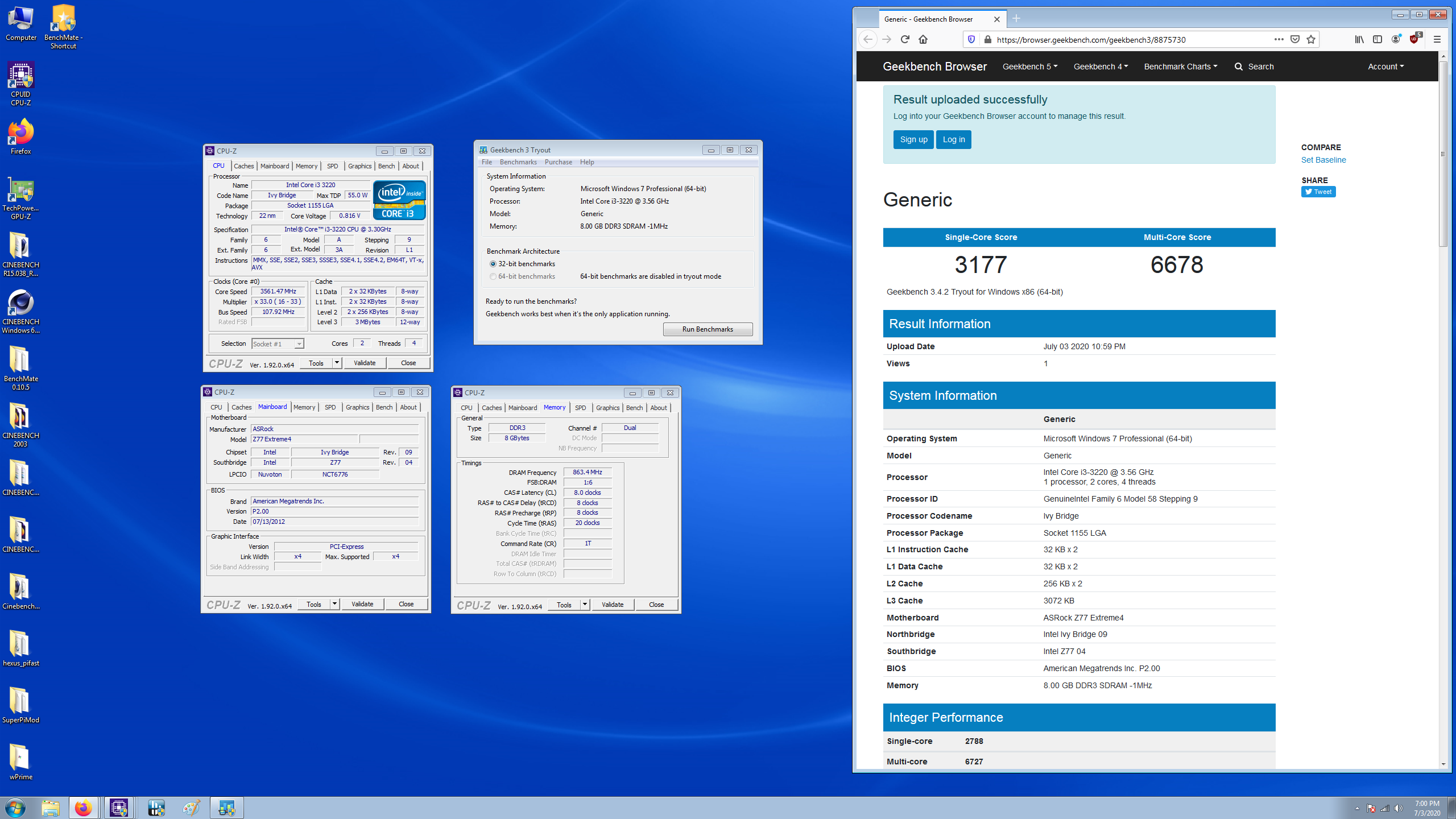Open the Firefox hamburger menu
Image resolution: width=1456 pixels, height=819 pixels.
[x=1437, y=39]
